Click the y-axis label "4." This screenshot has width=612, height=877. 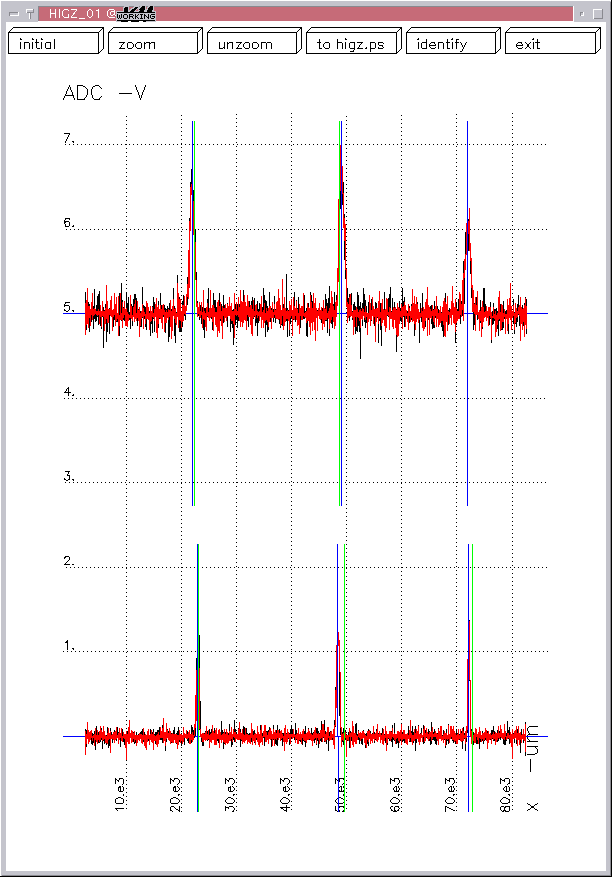pyautogui.click(x=69, y=392)
